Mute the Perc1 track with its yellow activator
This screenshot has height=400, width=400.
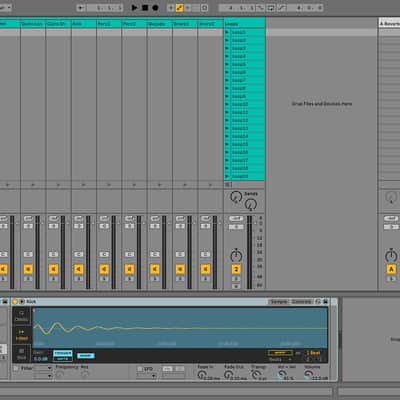coord(104,269)
